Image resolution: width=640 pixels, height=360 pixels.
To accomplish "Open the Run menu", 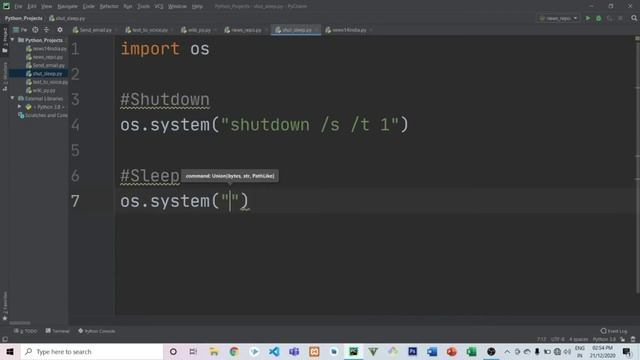I will click(128, 7).
